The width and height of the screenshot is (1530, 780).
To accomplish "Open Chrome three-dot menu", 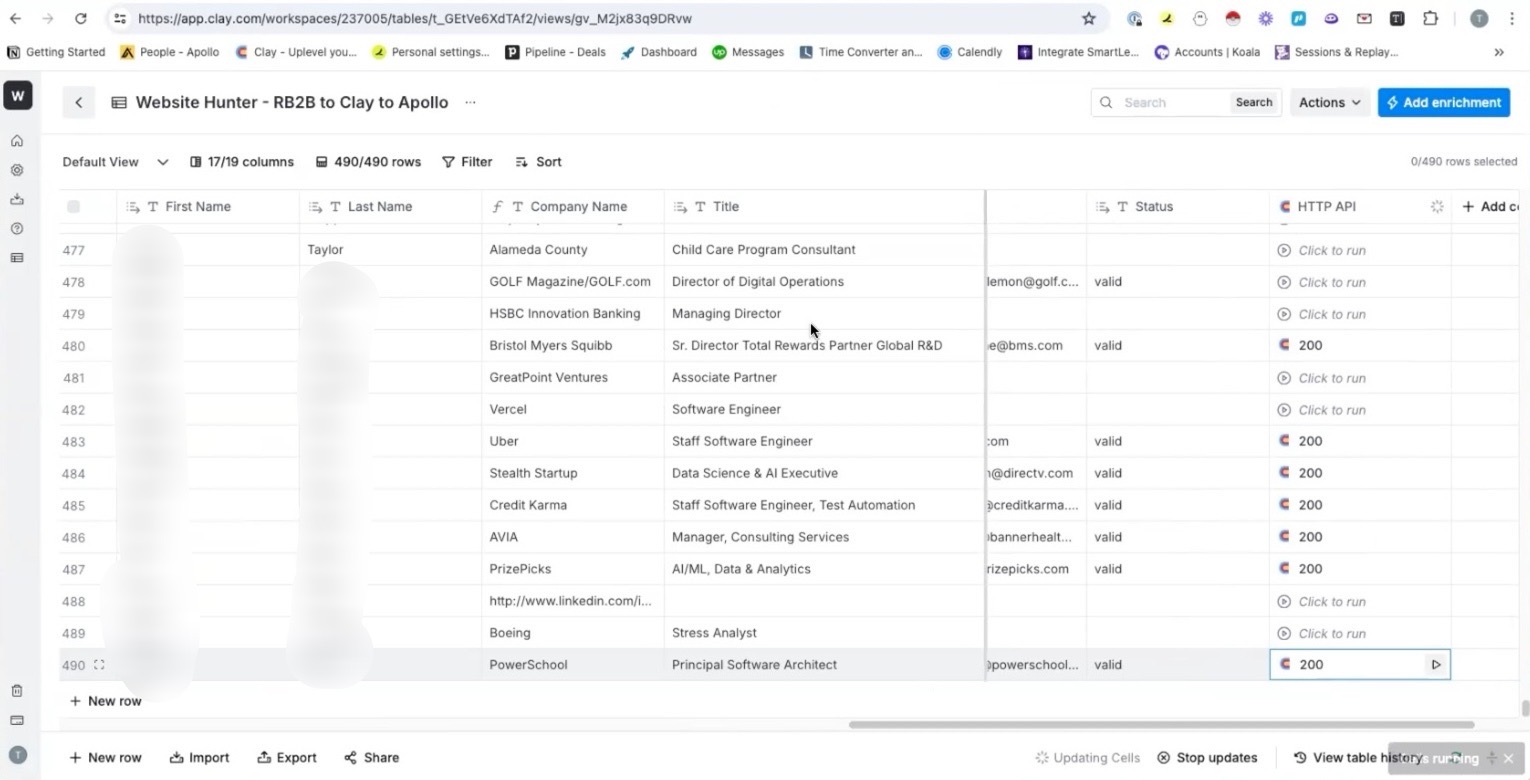I will pos(1512,18).
